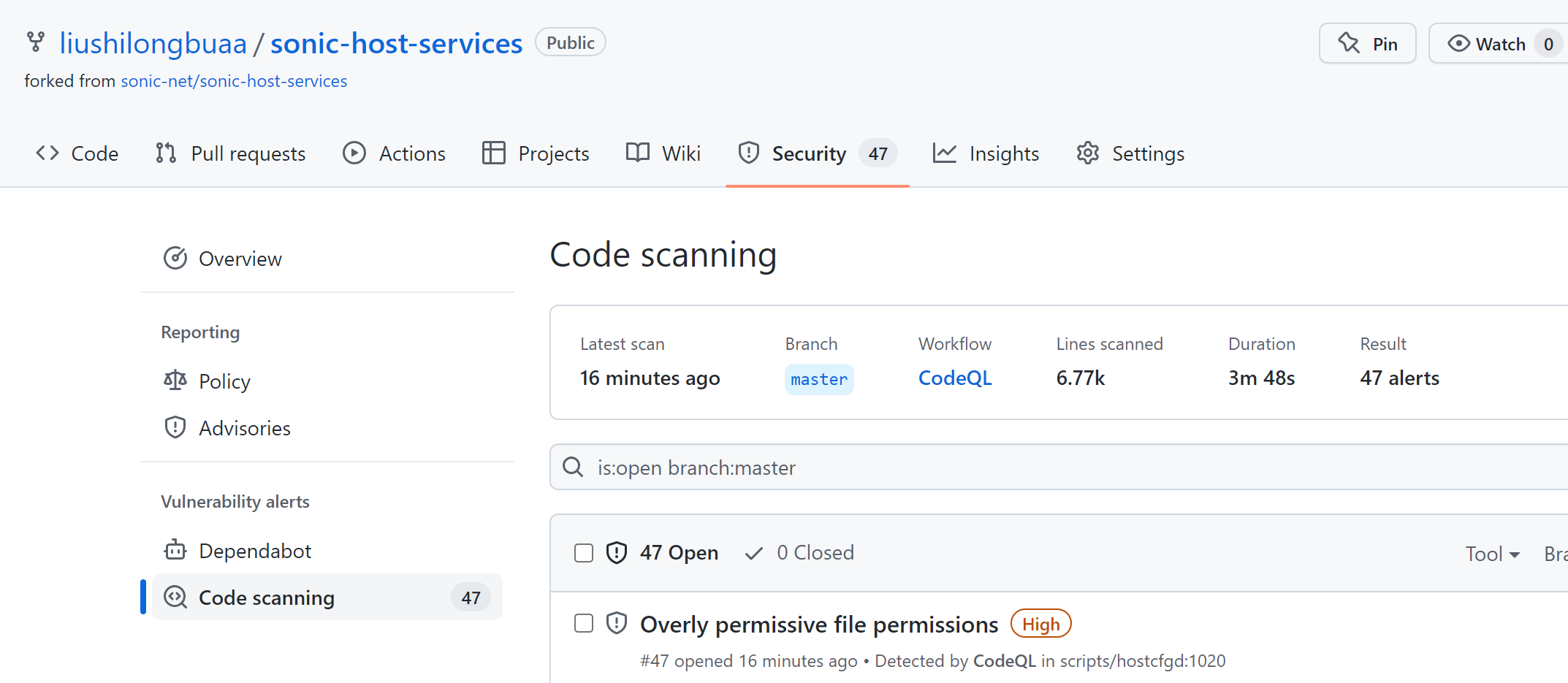
Task: Open the sonic-net/sonic-host-services upstream link
Action: [234, 80]
